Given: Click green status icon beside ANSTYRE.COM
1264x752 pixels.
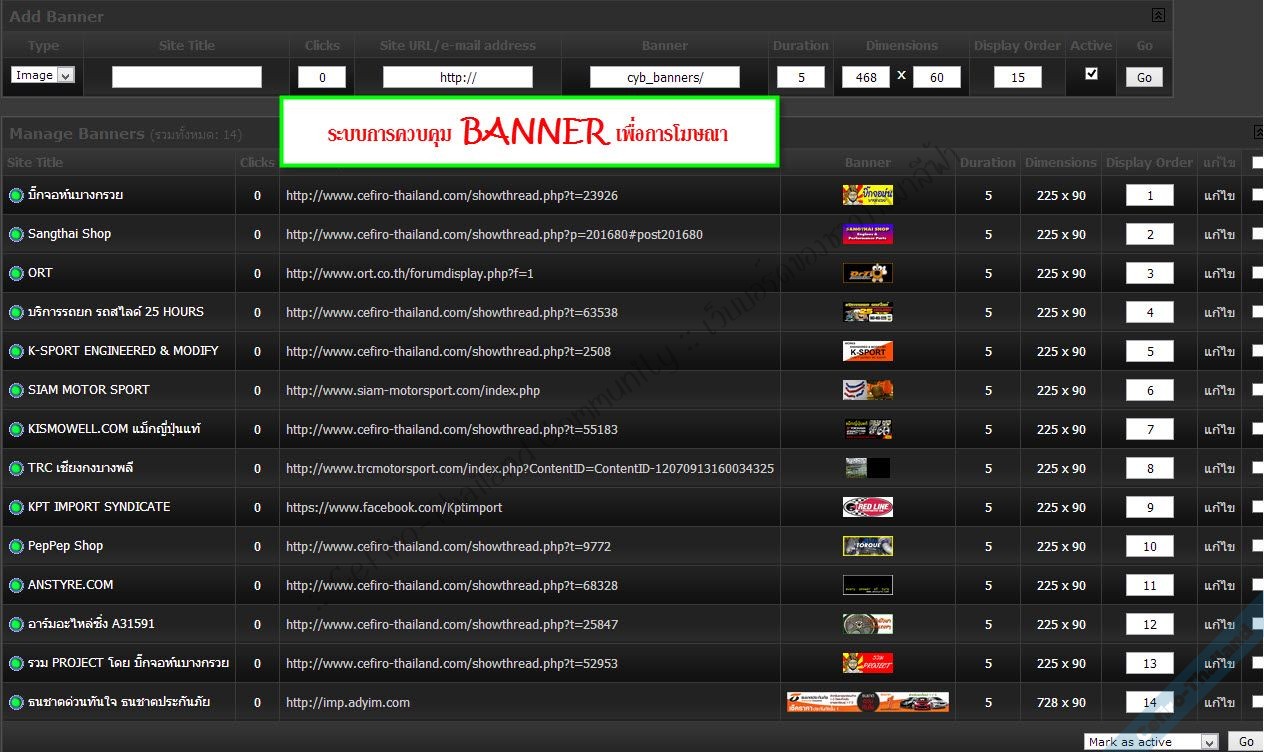Looking at the screenshot, I should click(x=16, y=585).
